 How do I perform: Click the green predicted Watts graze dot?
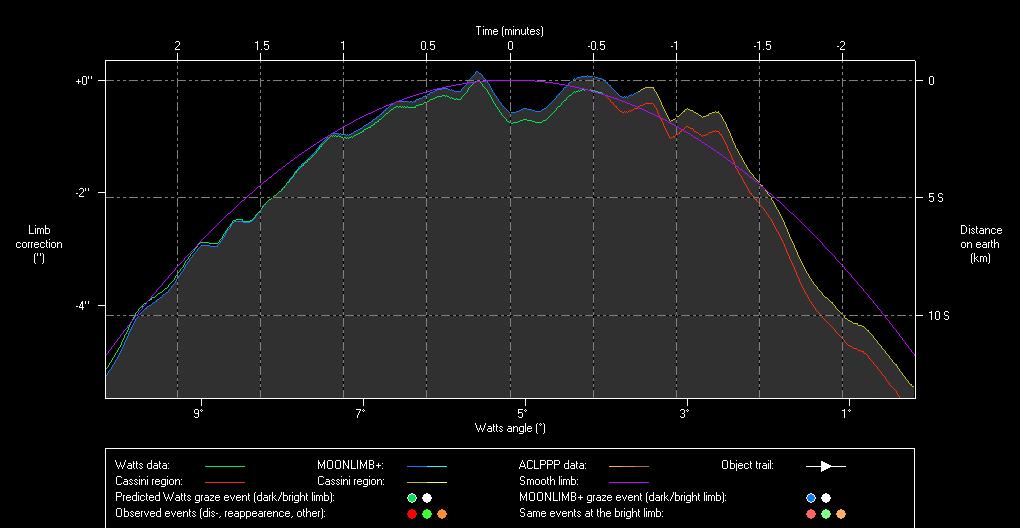412,498
